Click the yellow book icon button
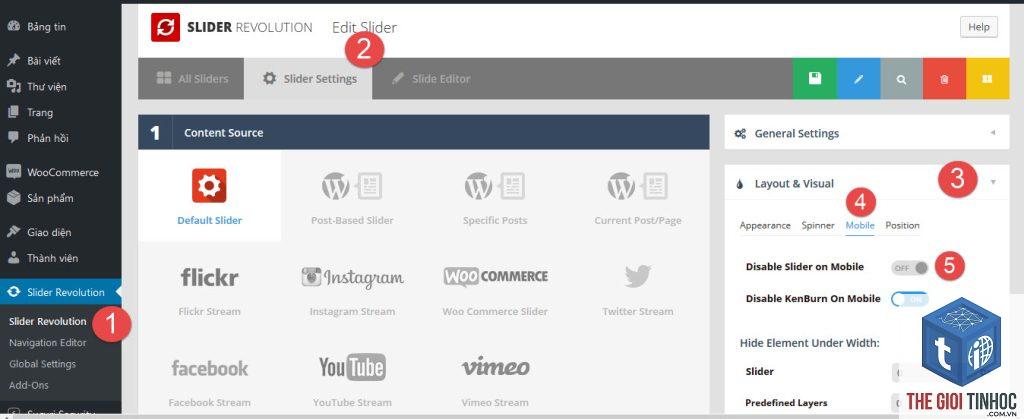1024x419 pixels. click(x=987, y=79)
